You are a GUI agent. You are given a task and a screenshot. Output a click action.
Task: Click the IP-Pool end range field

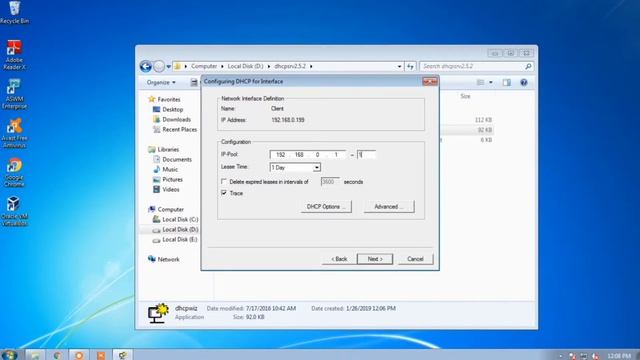366,155
